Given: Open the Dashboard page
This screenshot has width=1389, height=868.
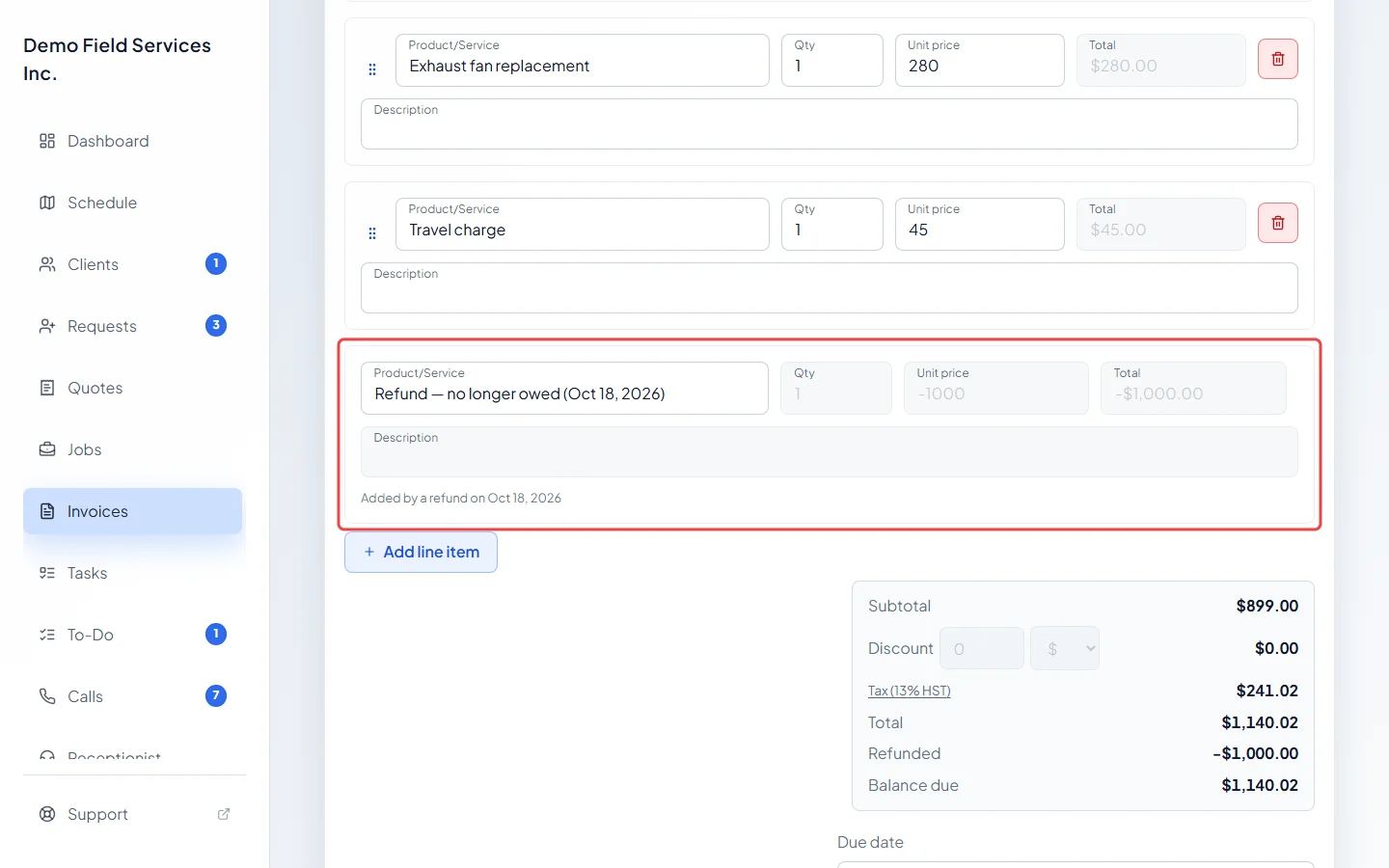Looking at the screenshot, I should tap(132, 141).
